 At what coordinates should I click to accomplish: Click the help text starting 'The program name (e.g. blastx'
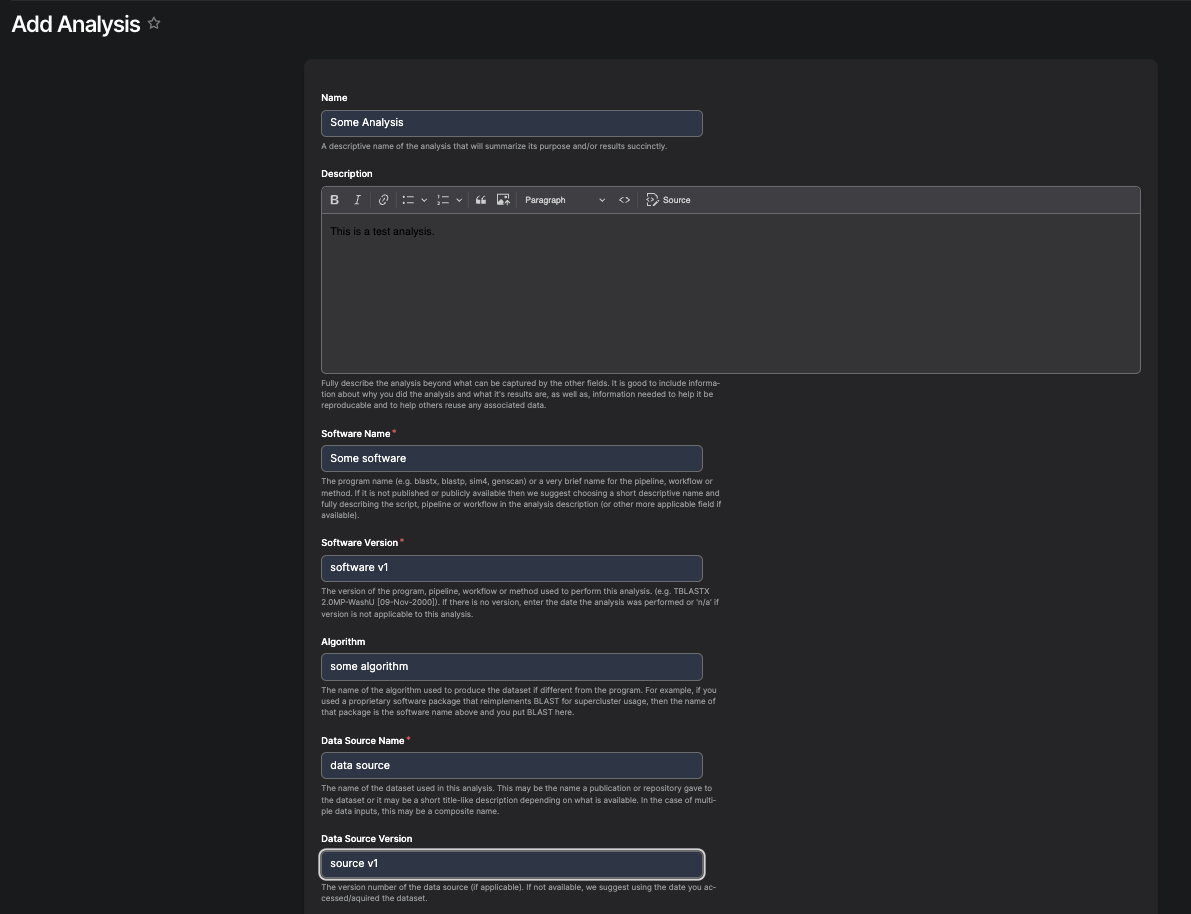click(x=521, y=498)
